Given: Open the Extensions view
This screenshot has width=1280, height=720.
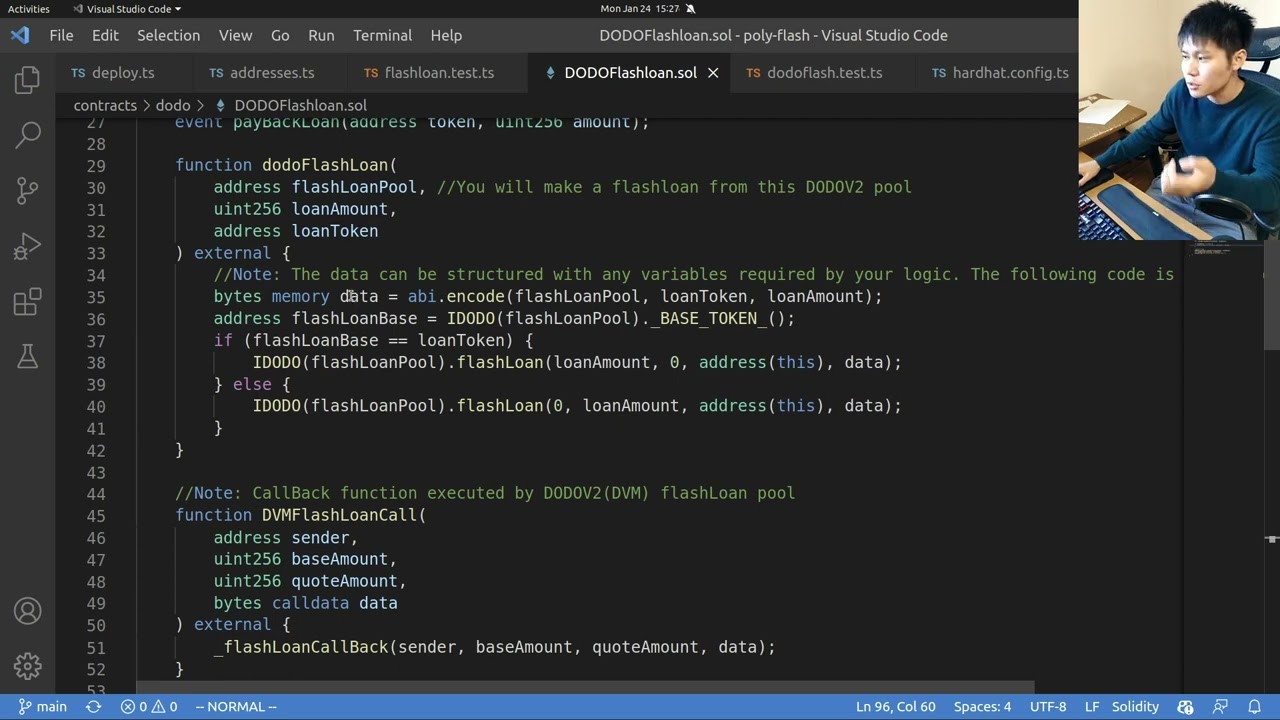Looking at the screenshot, I should click(28, 301).
